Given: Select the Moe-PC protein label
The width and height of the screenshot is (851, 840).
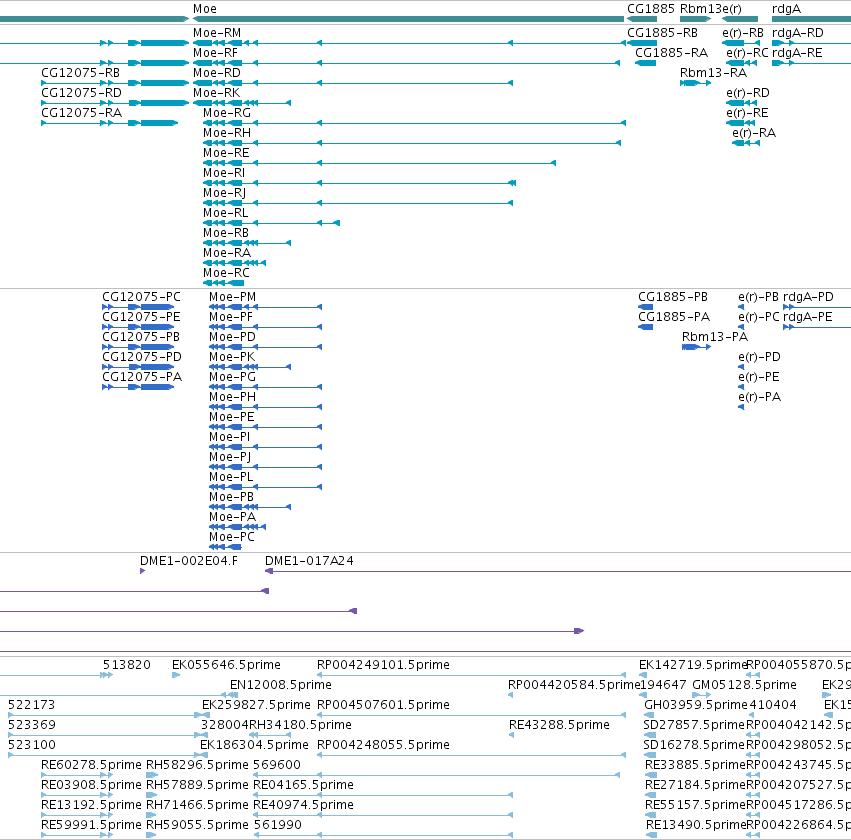Looking at the screenshot, I should pyautogui.click(x=232, y=537).
